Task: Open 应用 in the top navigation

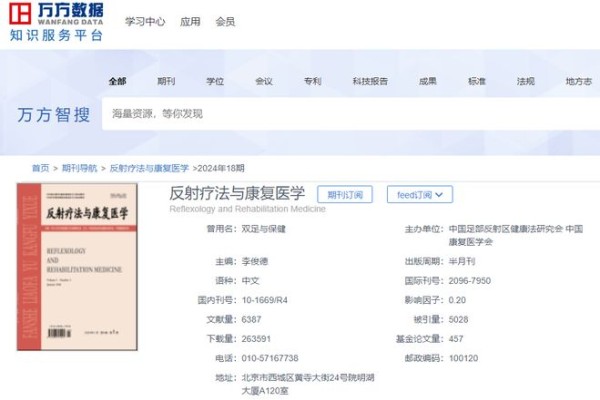Action: pyautogui.click(x=190, y=22)
